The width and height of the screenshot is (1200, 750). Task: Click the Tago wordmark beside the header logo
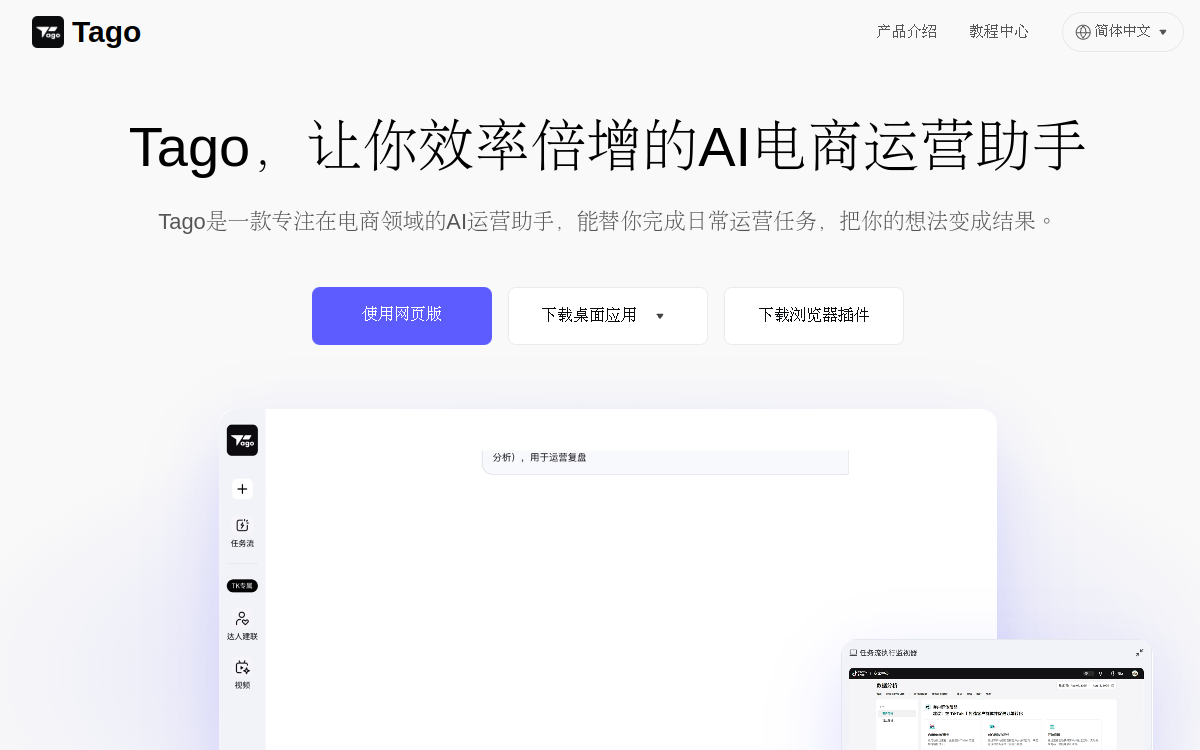(x=106, y=32)
